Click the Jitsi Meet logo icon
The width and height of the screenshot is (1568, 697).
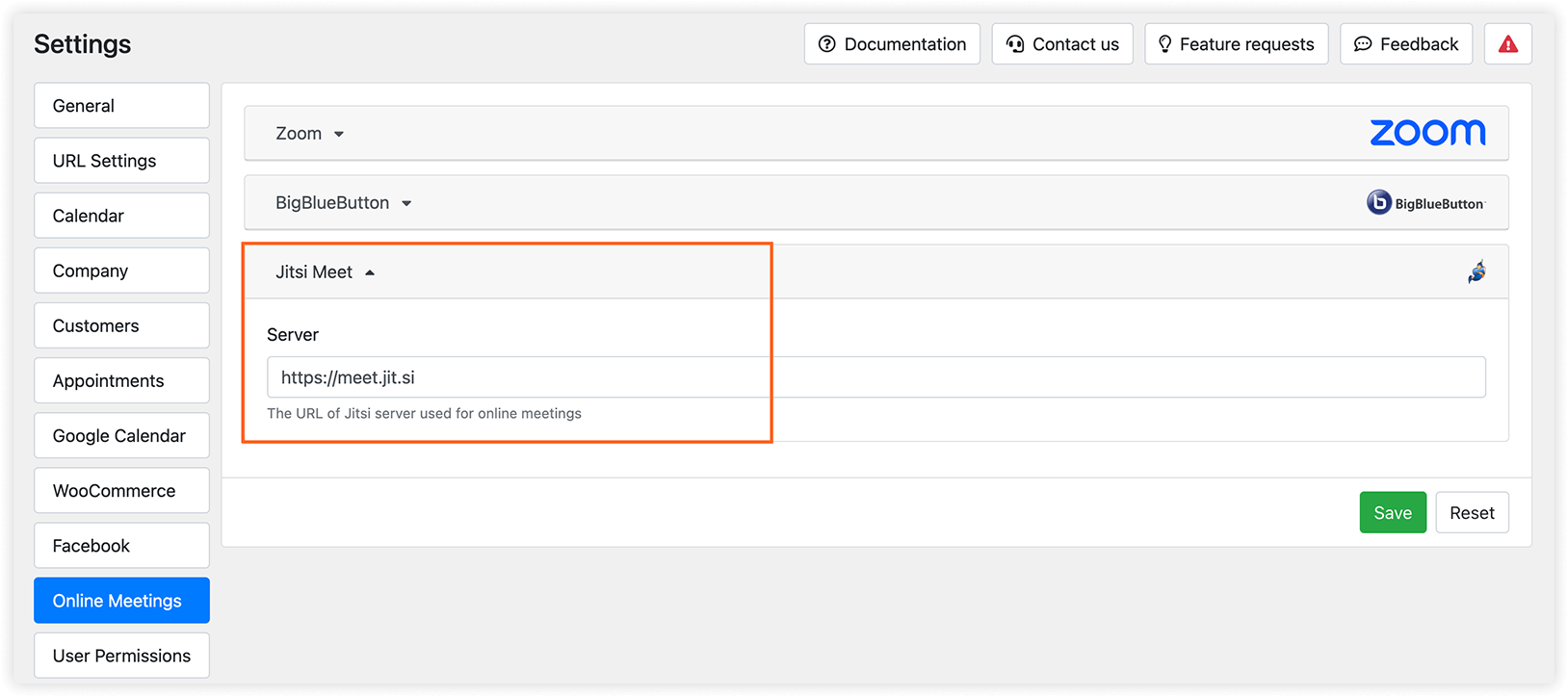point(1477,272)
